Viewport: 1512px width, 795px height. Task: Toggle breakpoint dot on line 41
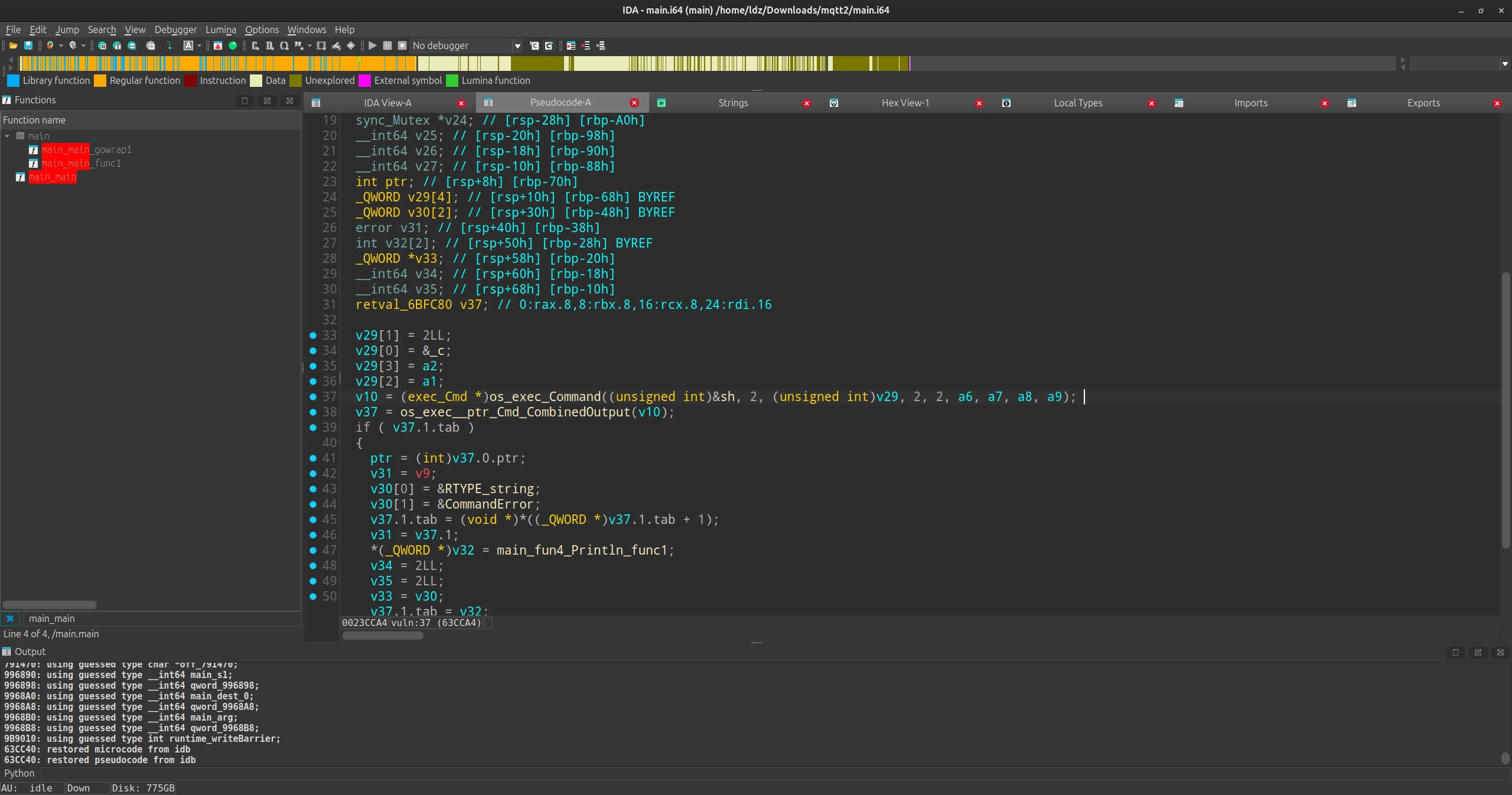[313, 458]
